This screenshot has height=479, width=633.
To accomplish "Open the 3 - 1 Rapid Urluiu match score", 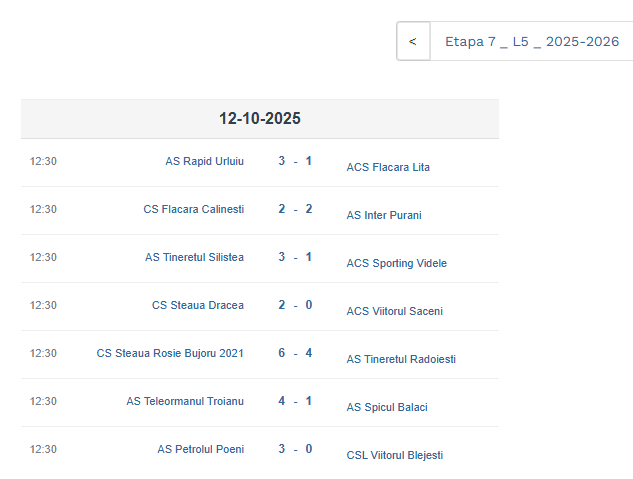I will coord(295,161).
